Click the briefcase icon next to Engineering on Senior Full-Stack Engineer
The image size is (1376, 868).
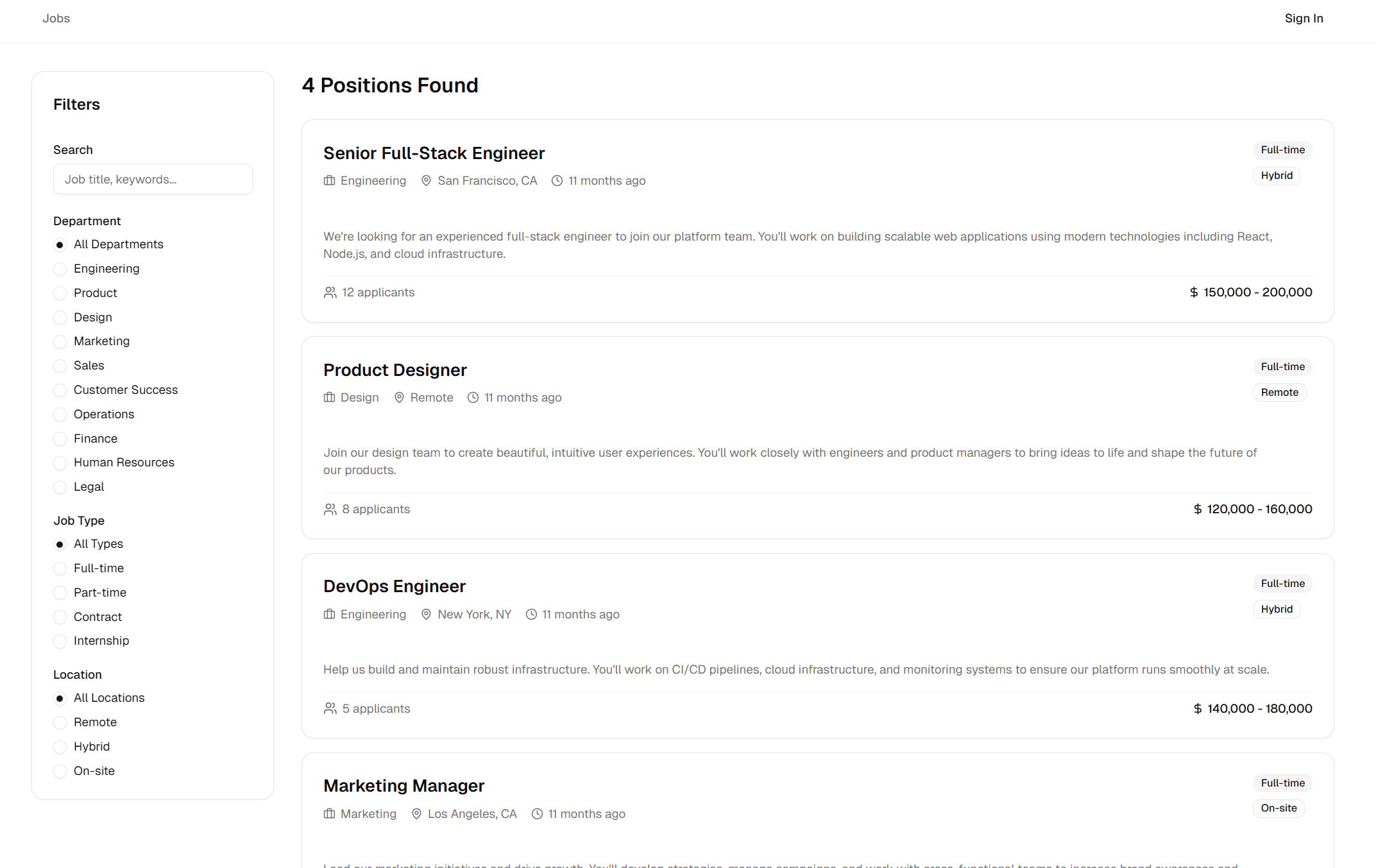tap(329, 180)
